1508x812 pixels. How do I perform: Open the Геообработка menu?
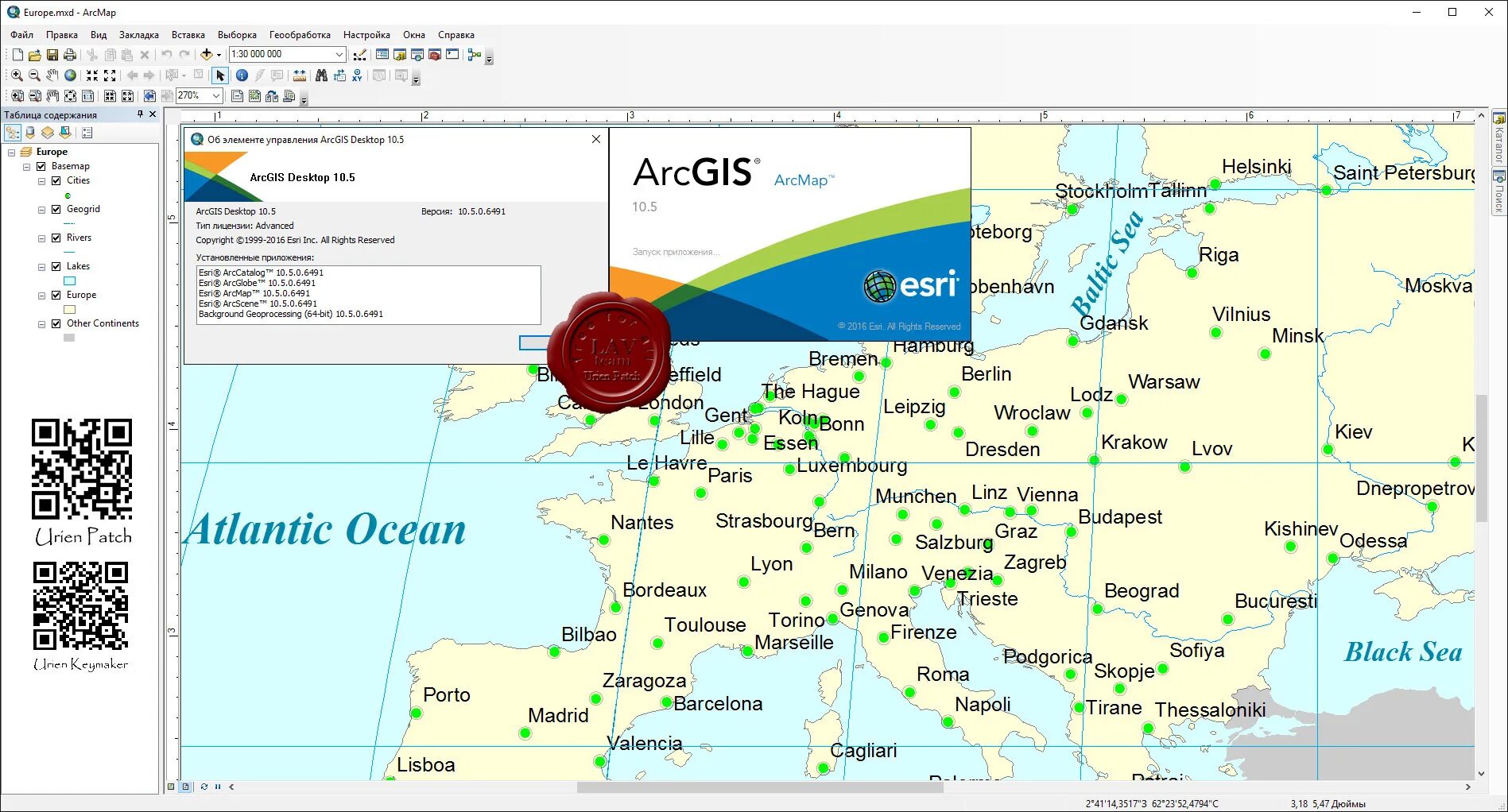(x=300, y=35)
